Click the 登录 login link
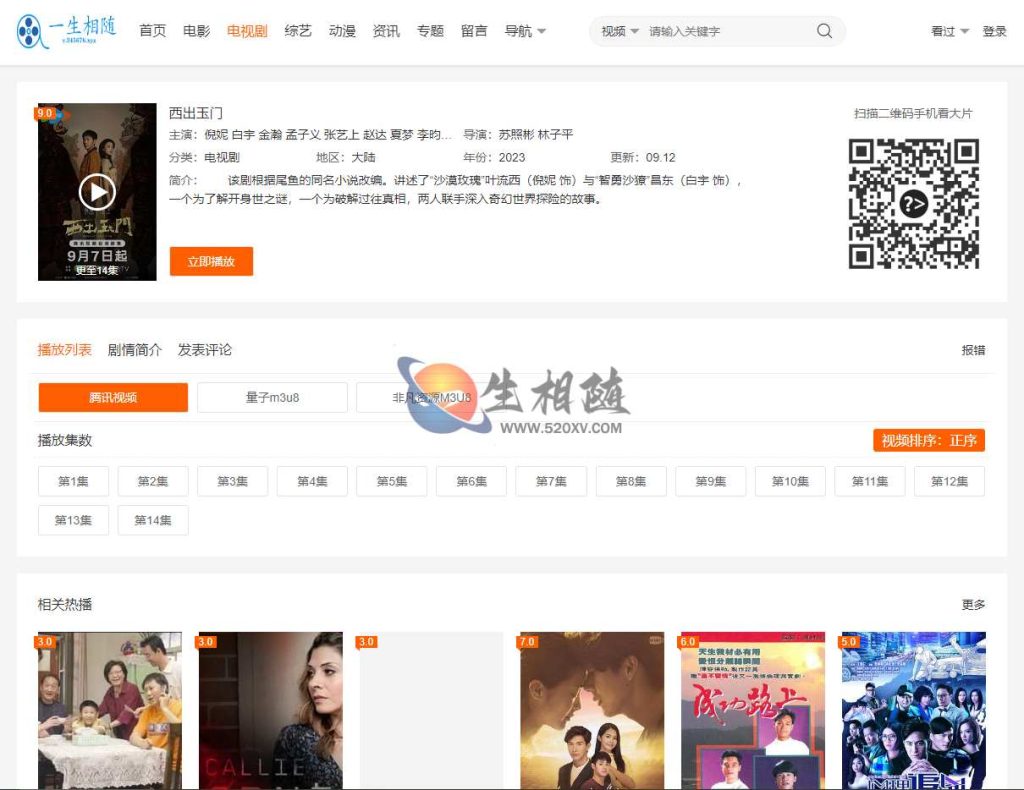Viewport: 1024px width, 790px height. [994, 31]
